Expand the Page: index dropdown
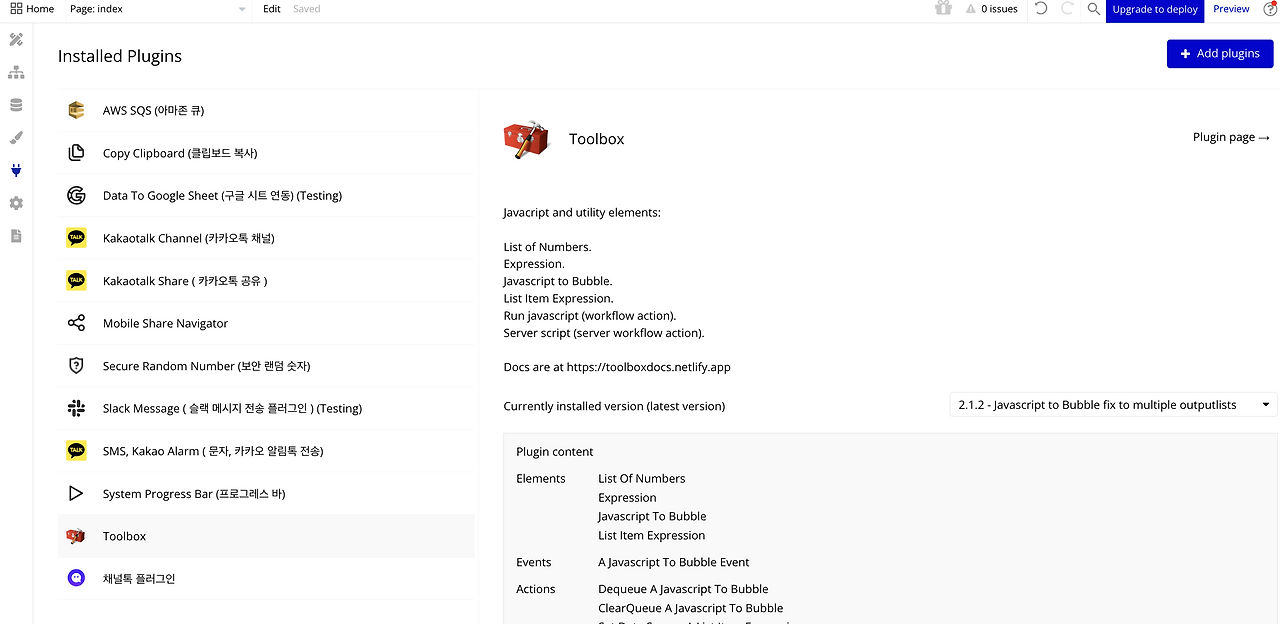This screenshot has width=1280, height=624. [x=157, y=9]
